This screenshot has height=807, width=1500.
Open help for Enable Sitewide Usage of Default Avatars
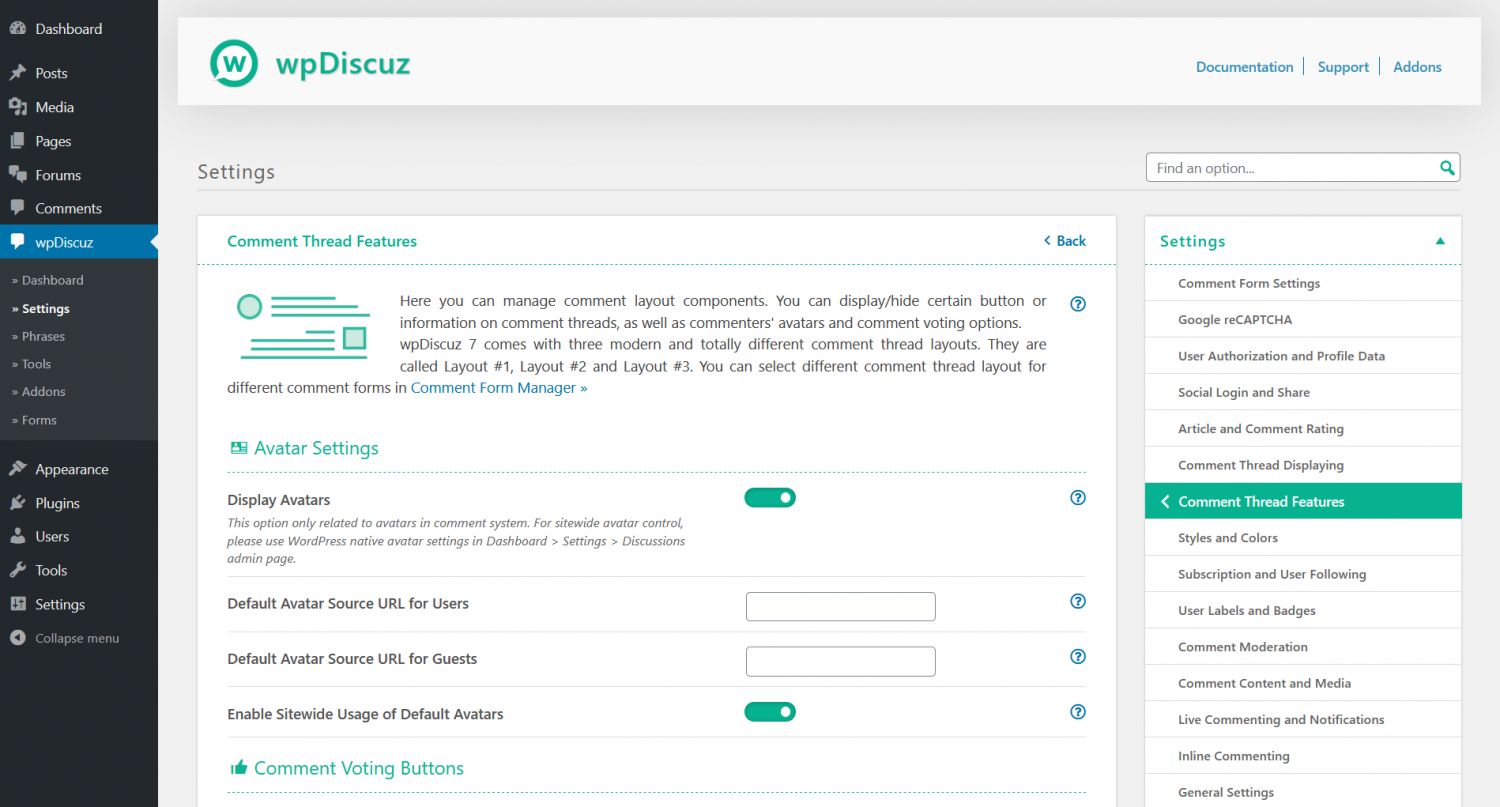(1077, 712)
